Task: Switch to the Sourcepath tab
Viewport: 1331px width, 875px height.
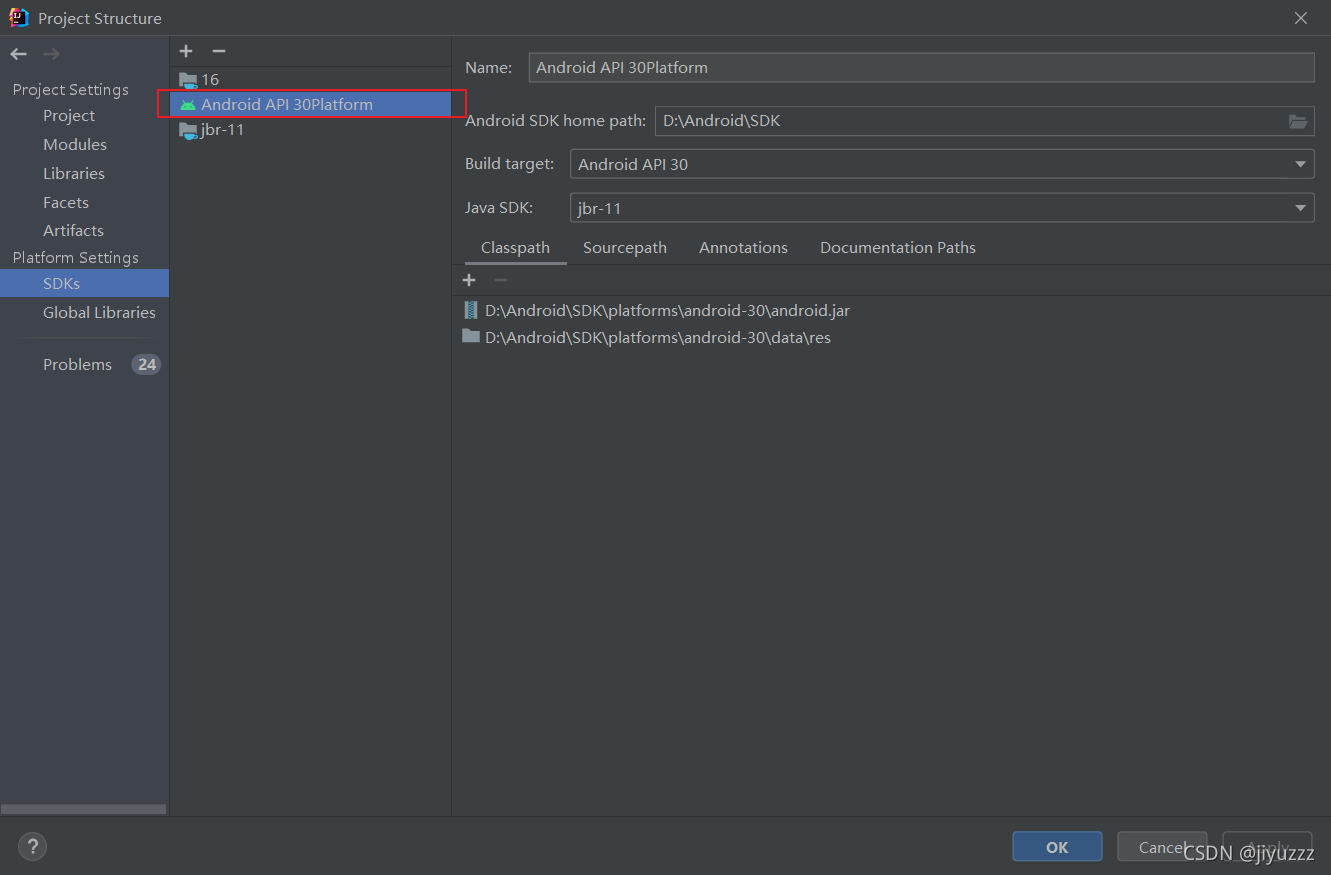Action: point(625,248)
